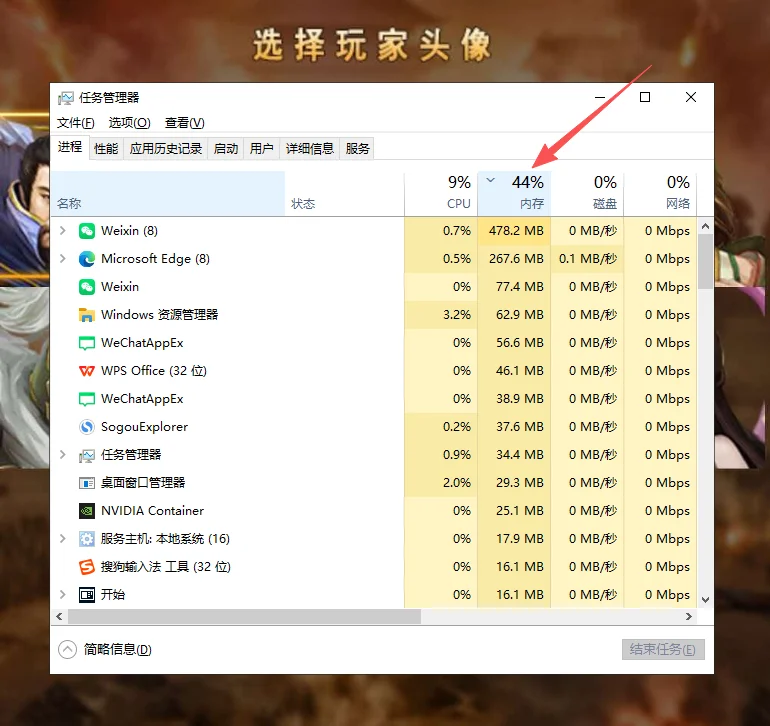Select the 进程 tab
This screenshot has height=726, width=770.
click(70, 147)
